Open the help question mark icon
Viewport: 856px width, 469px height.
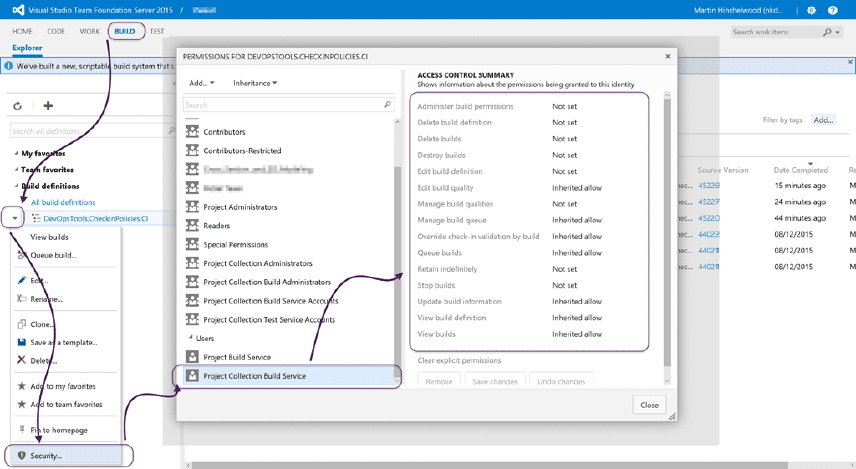click(x=833, y=10)
